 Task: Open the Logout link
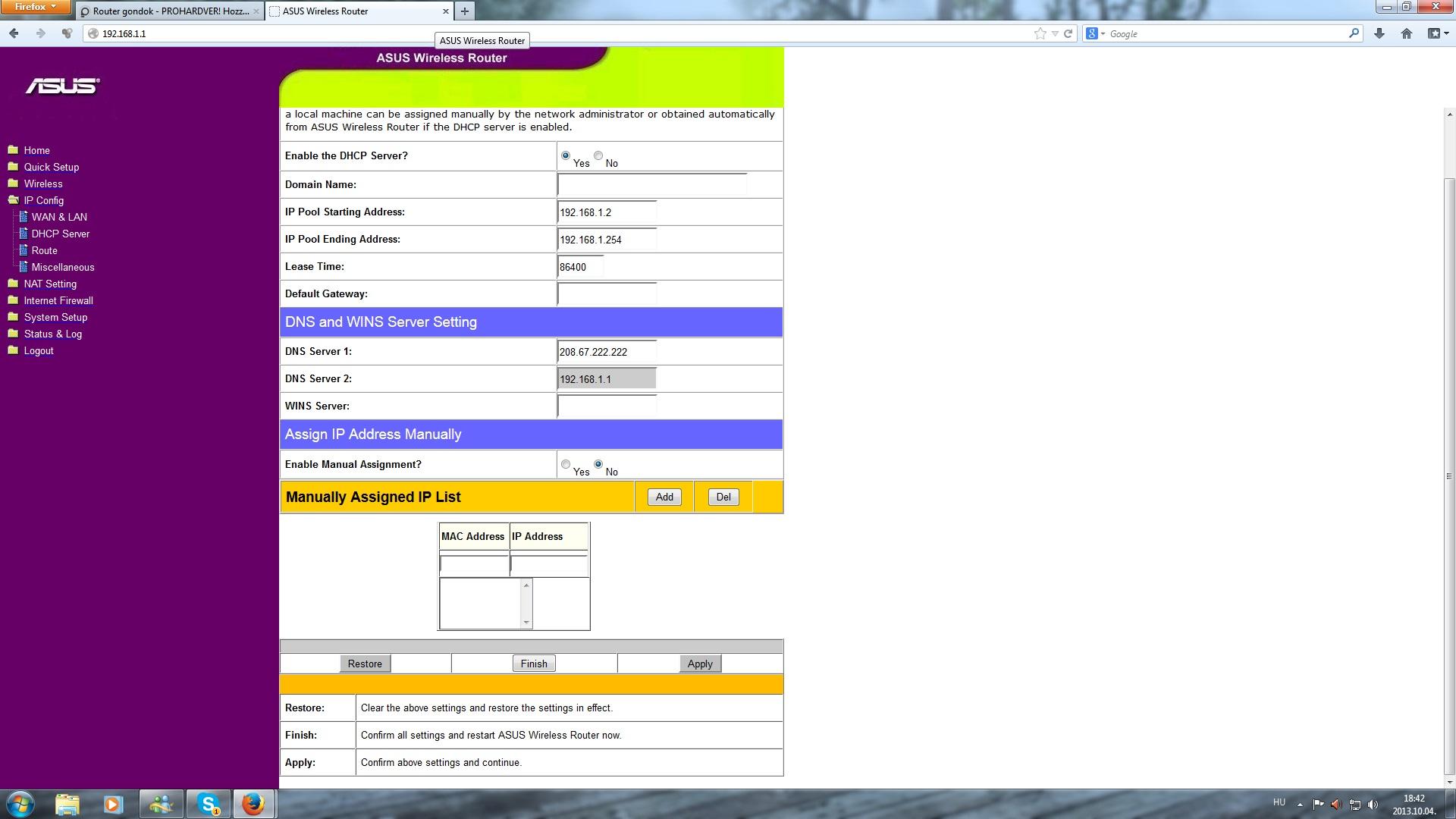(x=39, y=350)
